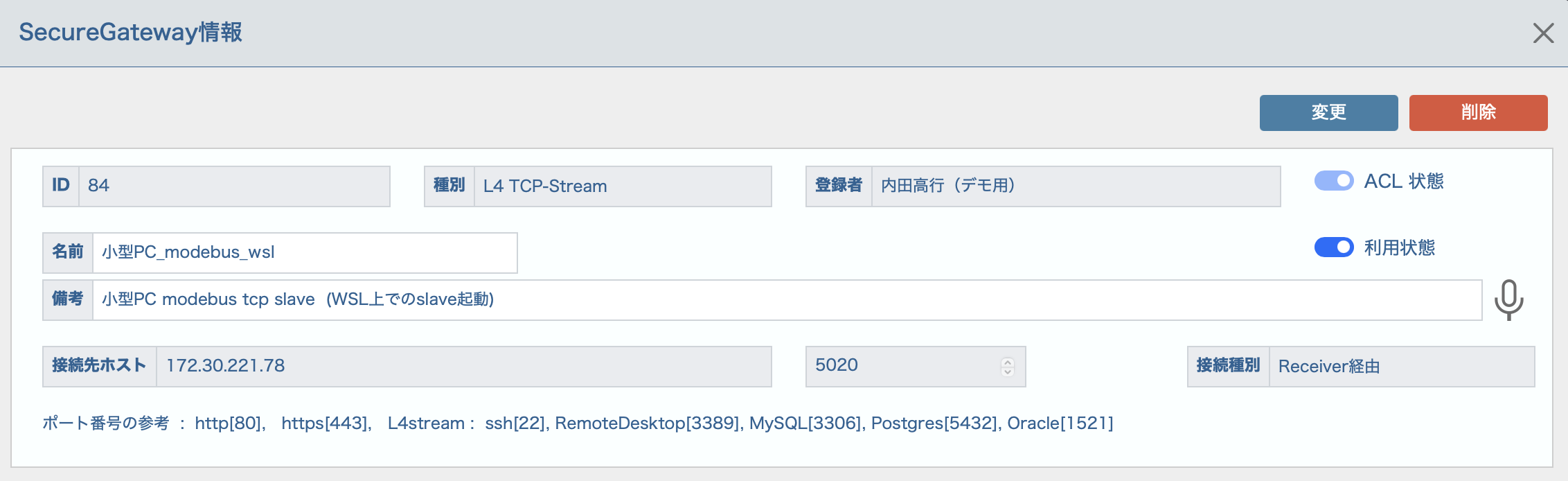Open the 種別 field showing L4 TCP-Stream
The height and width of the screenshot is (481, 1568).
point(623,186)
